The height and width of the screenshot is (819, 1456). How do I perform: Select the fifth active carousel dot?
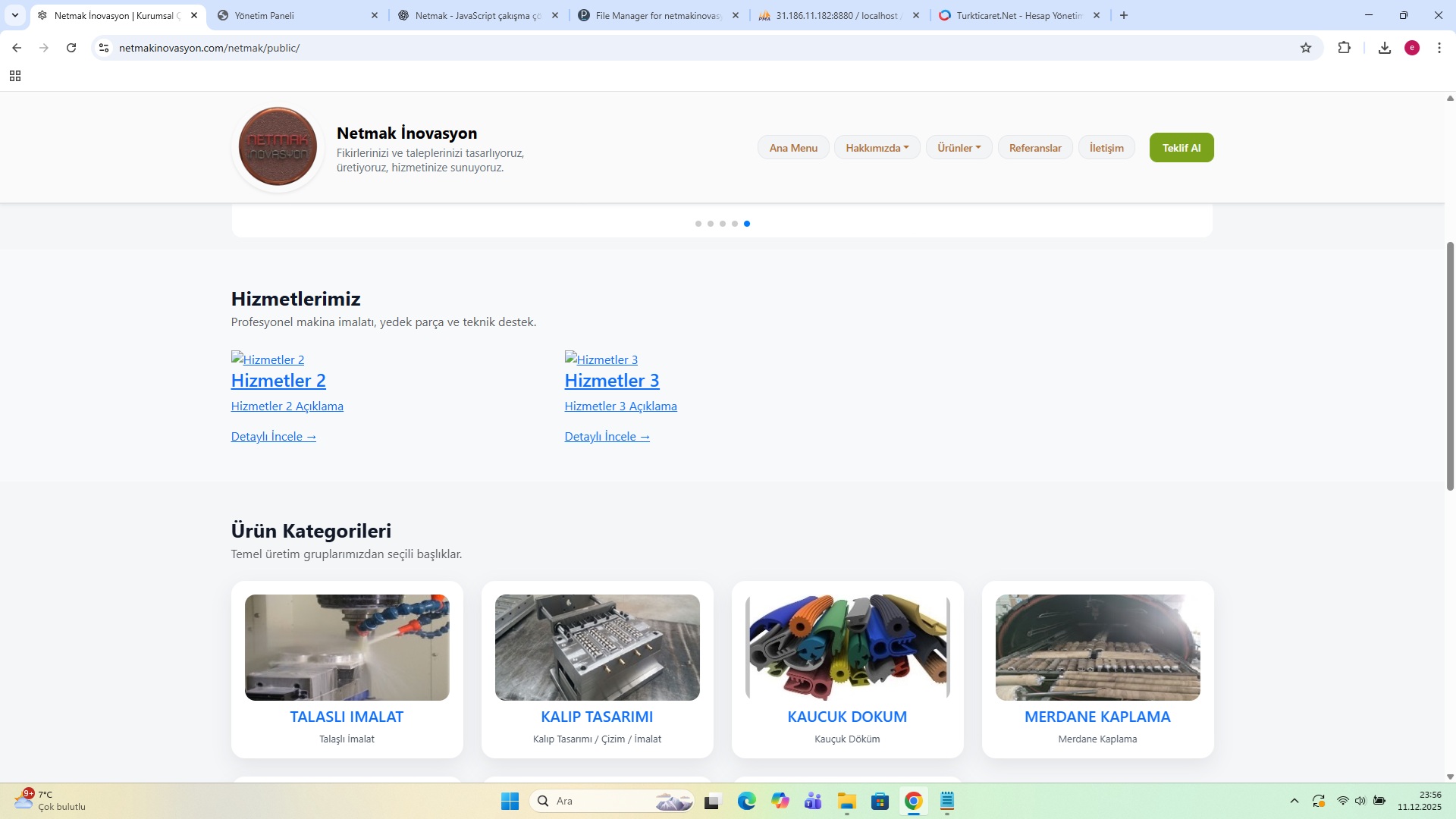click(x=747, y=224)
